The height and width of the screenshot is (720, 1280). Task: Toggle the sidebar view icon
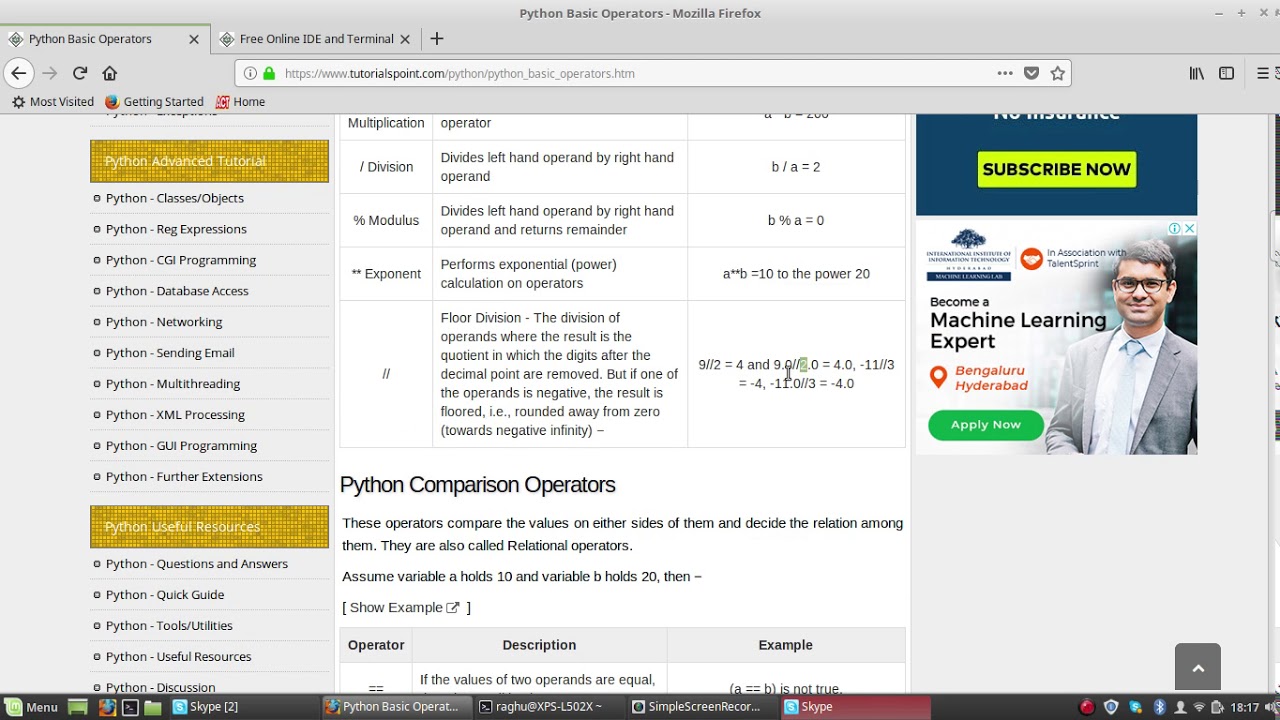(x=1227, y=73)
